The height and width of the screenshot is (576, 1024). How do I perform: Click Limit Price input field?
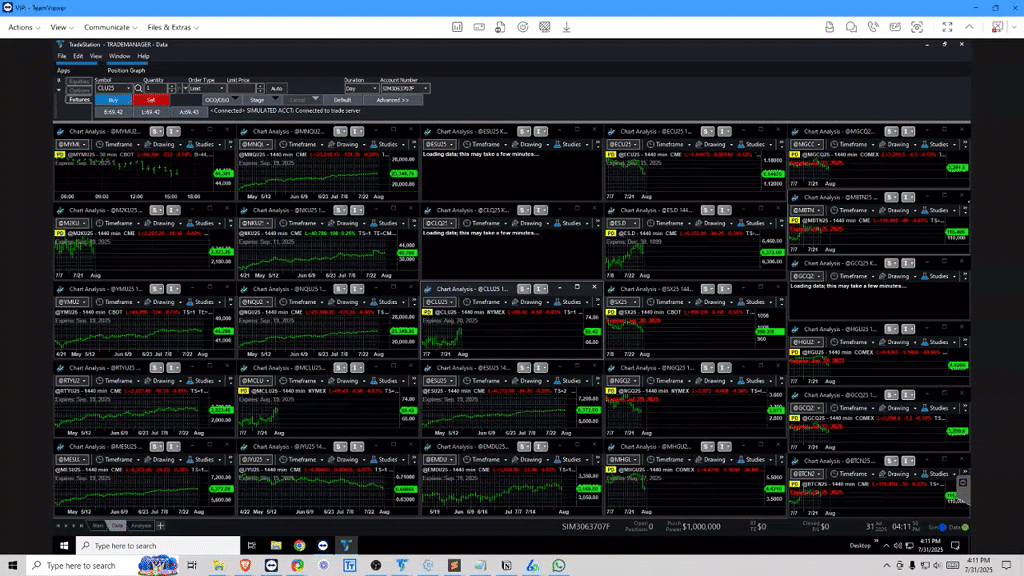(241, 88)
